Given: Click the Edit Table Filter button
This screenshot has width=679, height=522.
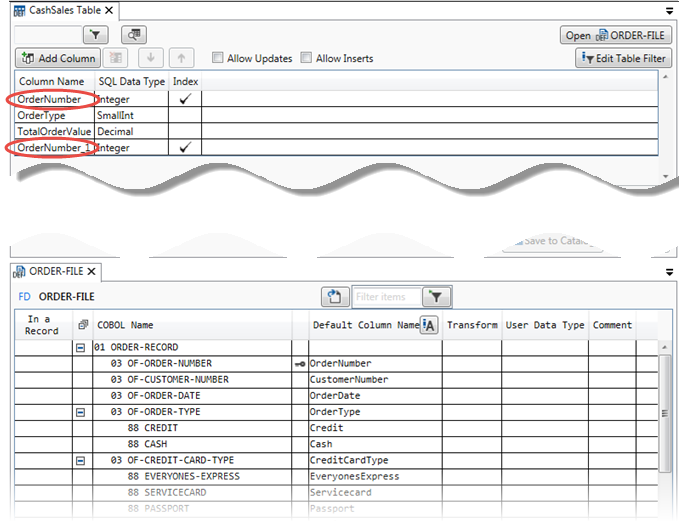Looking at the screenshot, I should pos(622,59).
